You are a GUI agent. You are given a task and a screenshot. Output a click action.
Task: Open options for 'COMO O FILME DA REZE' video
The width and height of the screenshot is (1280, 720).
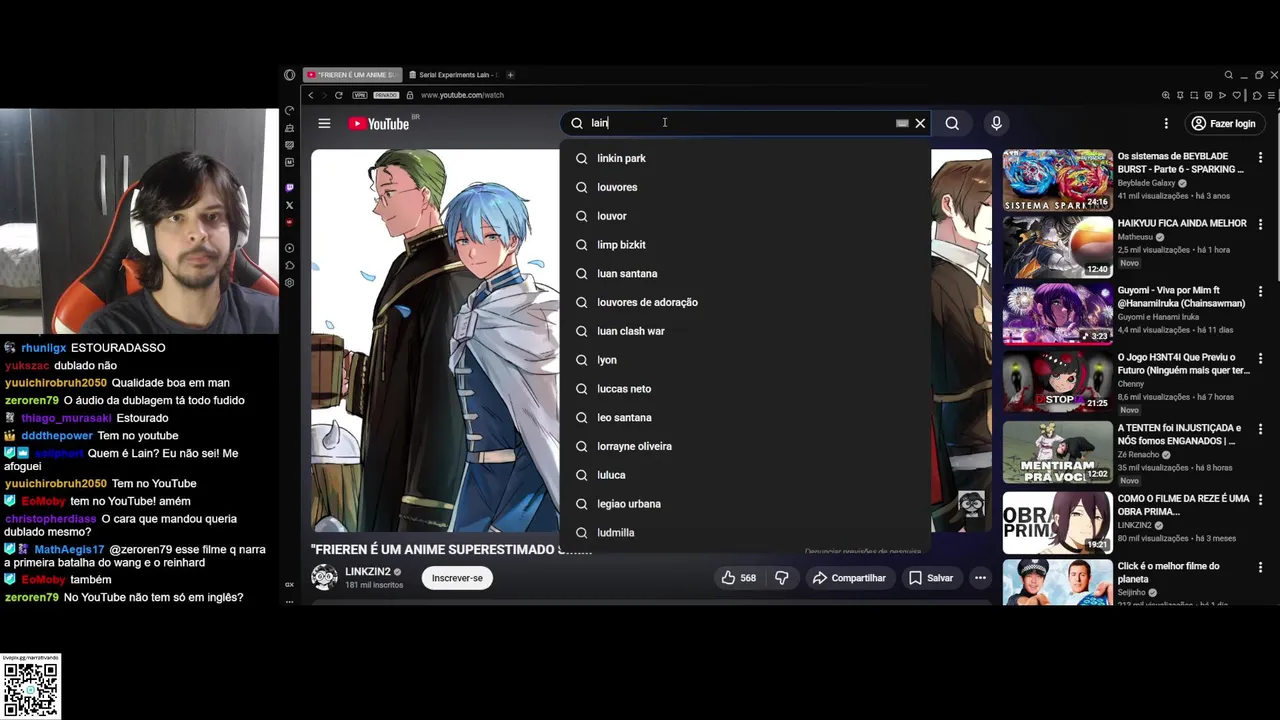pyautogui.click(x=1260, y=499)
